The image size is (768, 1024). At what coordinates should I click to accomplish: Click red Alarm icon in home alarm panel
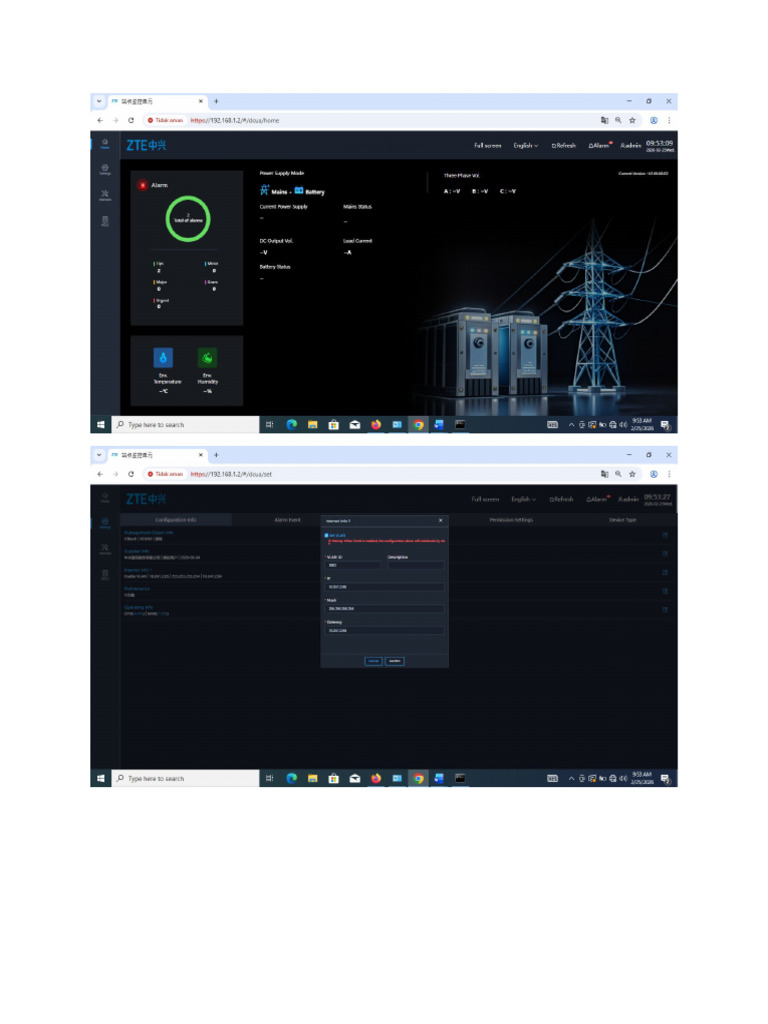coord(143,185)
